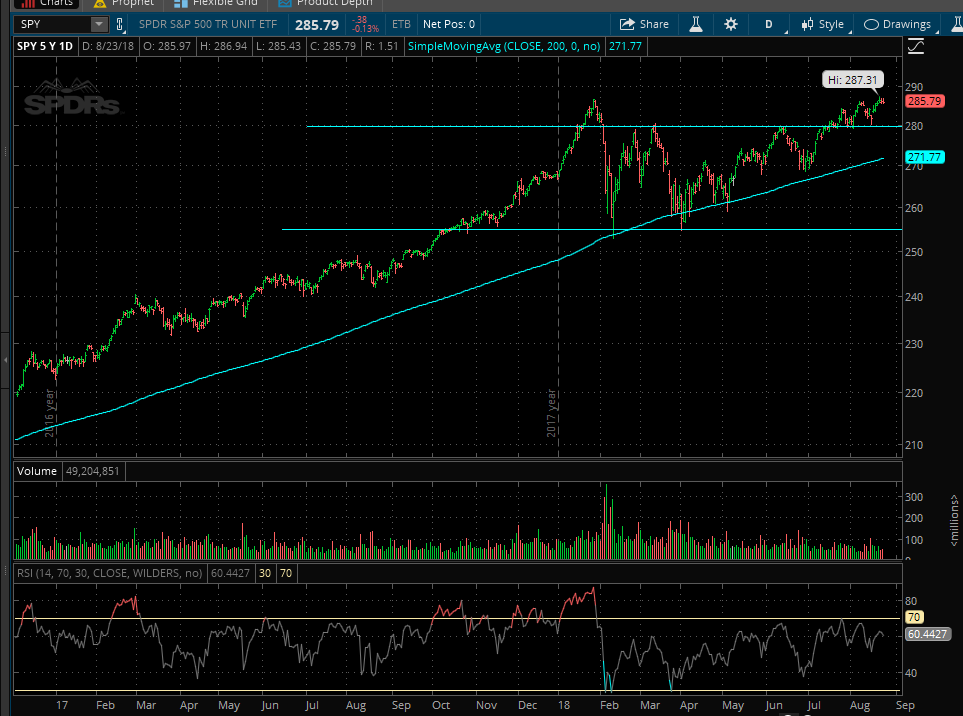963x716 pixels.
Task: Open chart settings gear icon
Action: point(731,25)
